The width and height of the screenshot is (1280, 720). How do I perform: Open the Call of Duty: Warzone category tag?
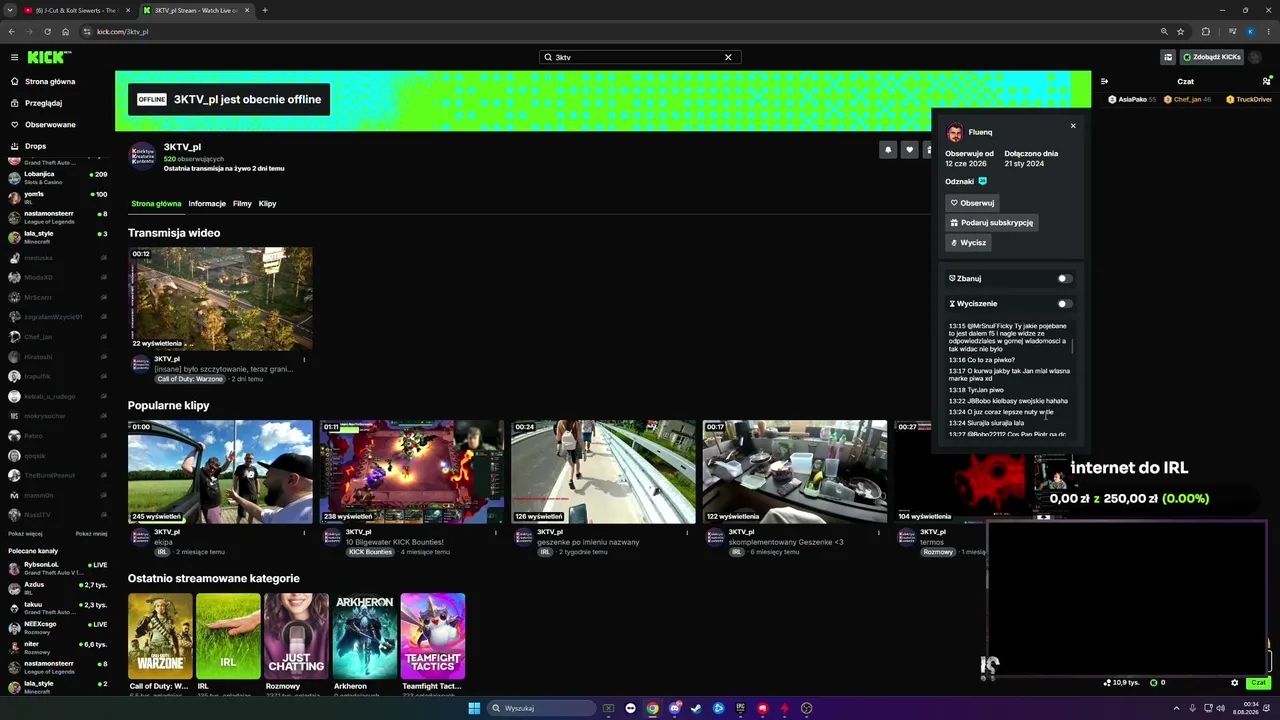[191, 379]
